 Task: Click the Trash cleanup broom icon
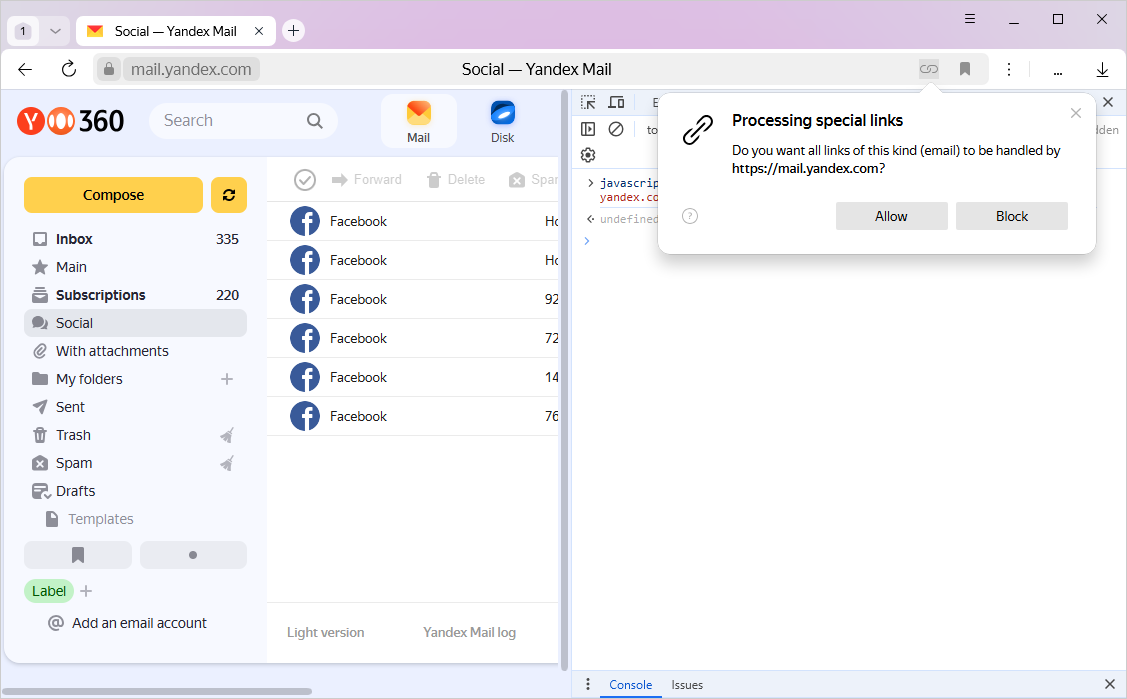[x=227, y=435]
